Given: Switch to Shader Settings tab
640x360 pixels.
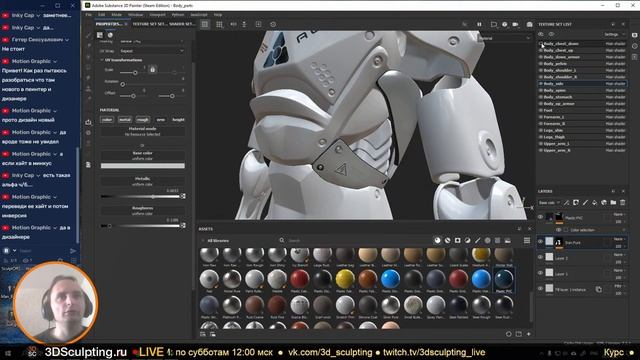Looking at the screenshot, I should 182,24.
